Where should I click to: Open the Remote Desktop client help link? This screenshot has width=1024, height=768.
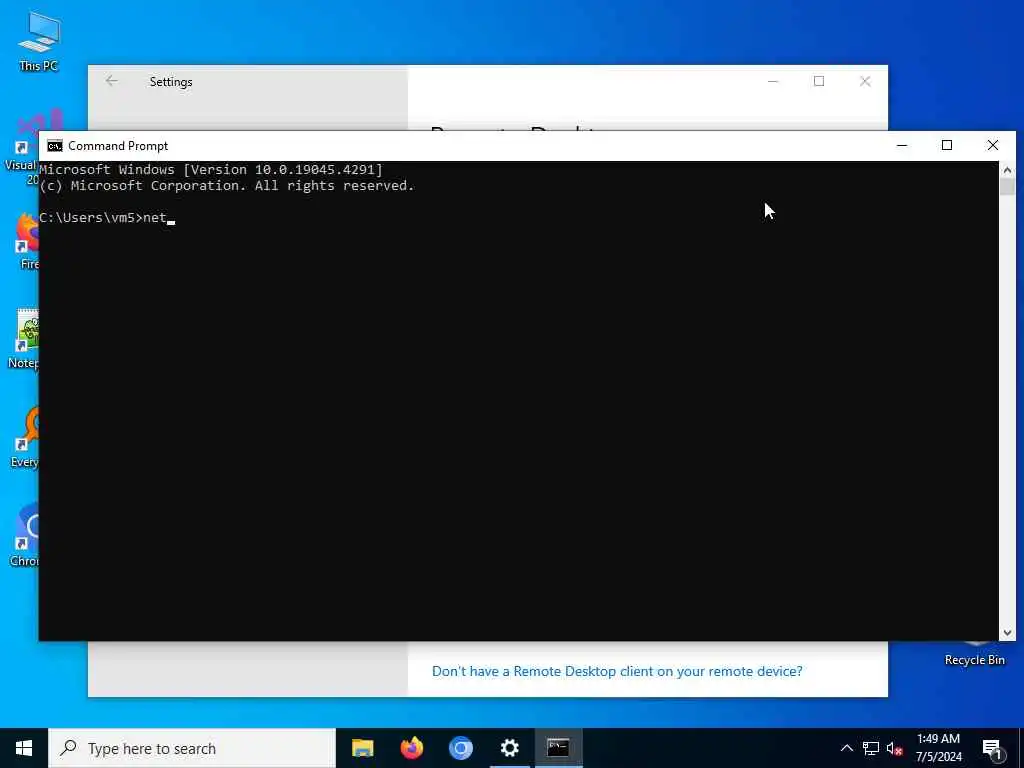[x=617, y=671]
